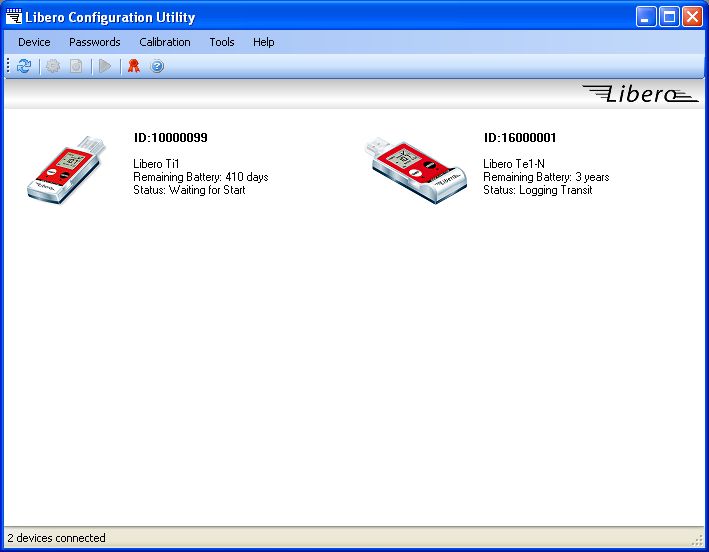Click 'Remaining Battery: 410 days' text
The width and height of the screenshot is (709, 552).
[201, 177]
